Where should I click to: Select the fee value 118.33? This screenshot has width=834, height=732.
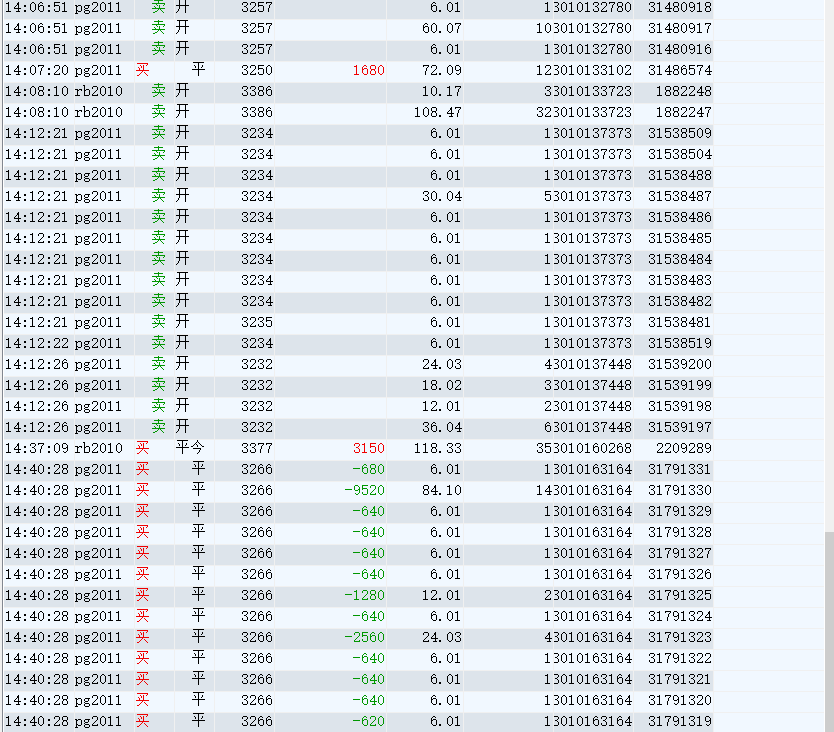click(437, 448)
